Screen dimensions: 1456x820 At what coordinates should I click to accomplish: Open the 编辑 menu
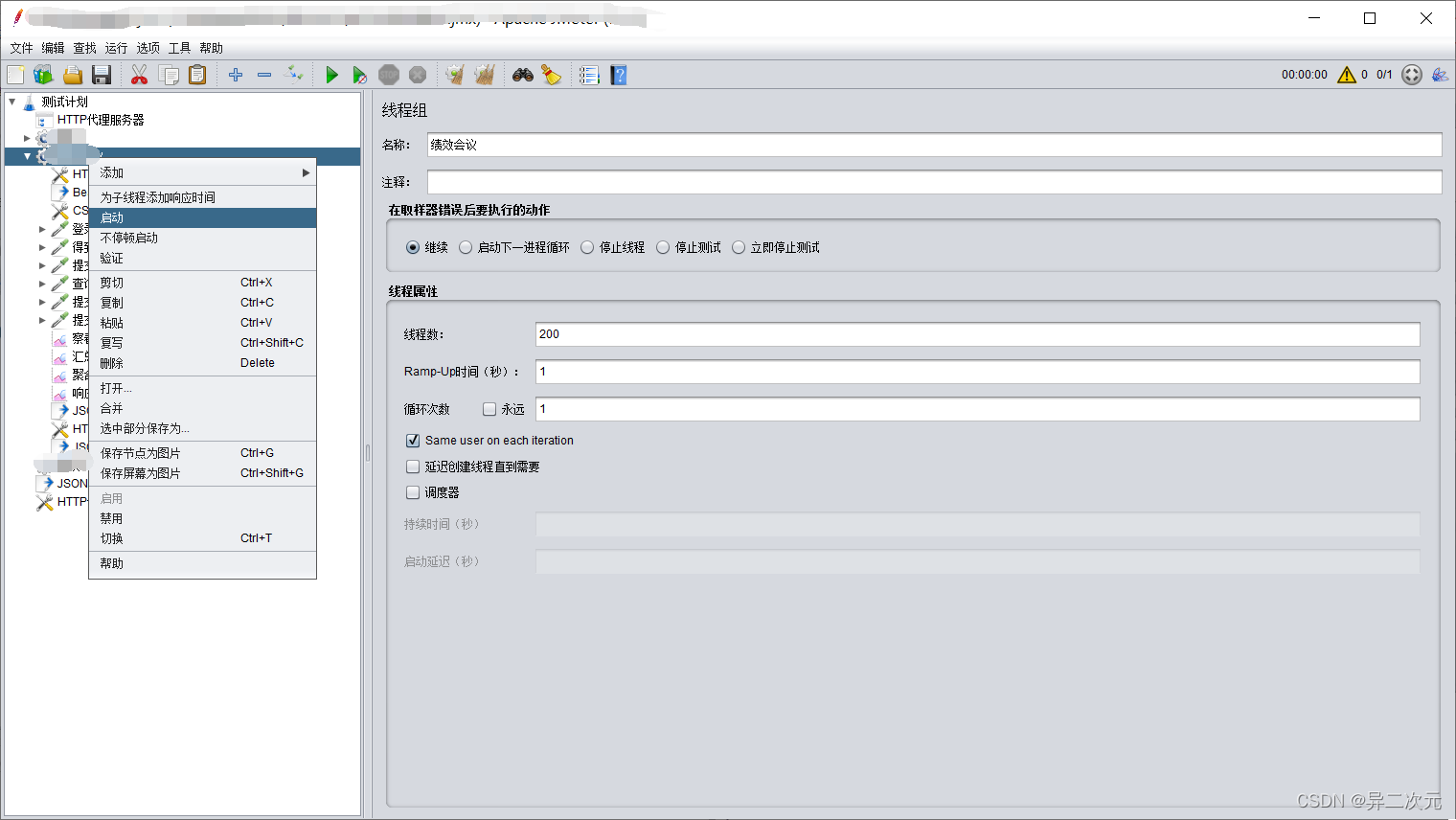tap(53, 48)
